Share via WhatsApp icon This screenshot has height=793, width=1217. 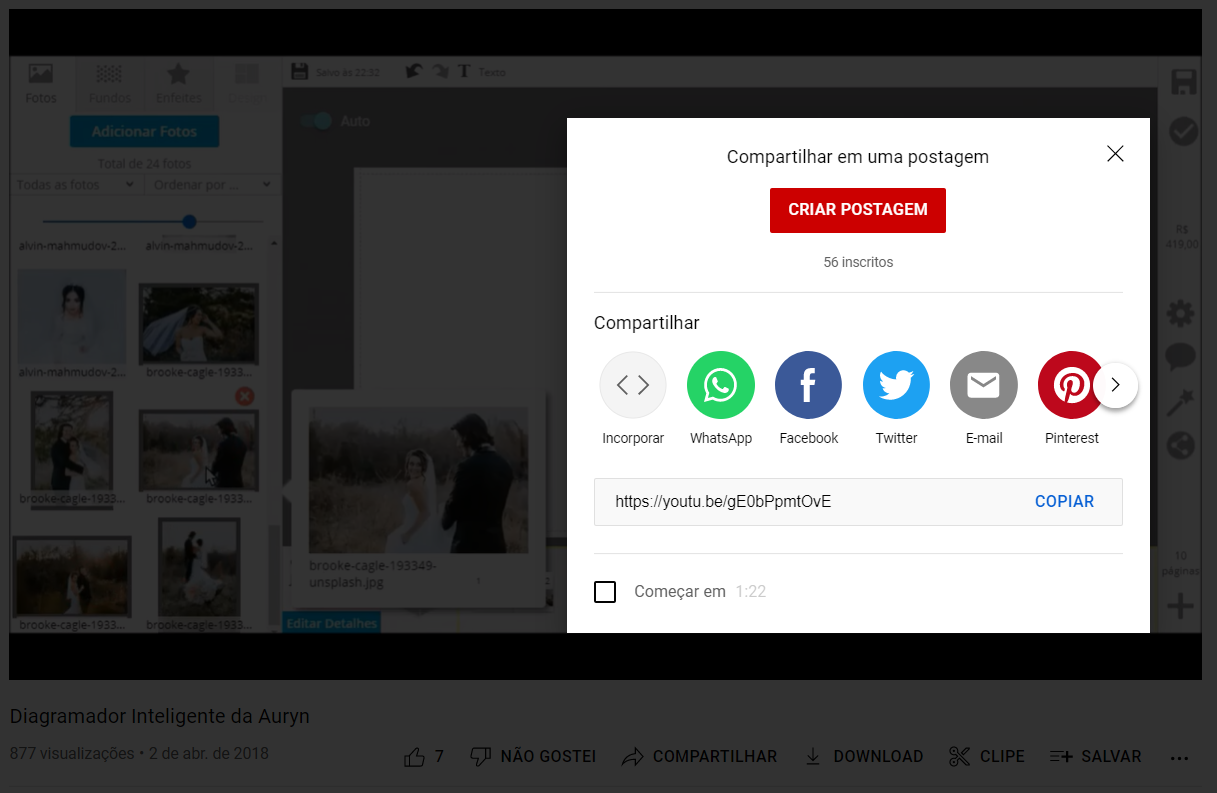click(x=721, y=385)
